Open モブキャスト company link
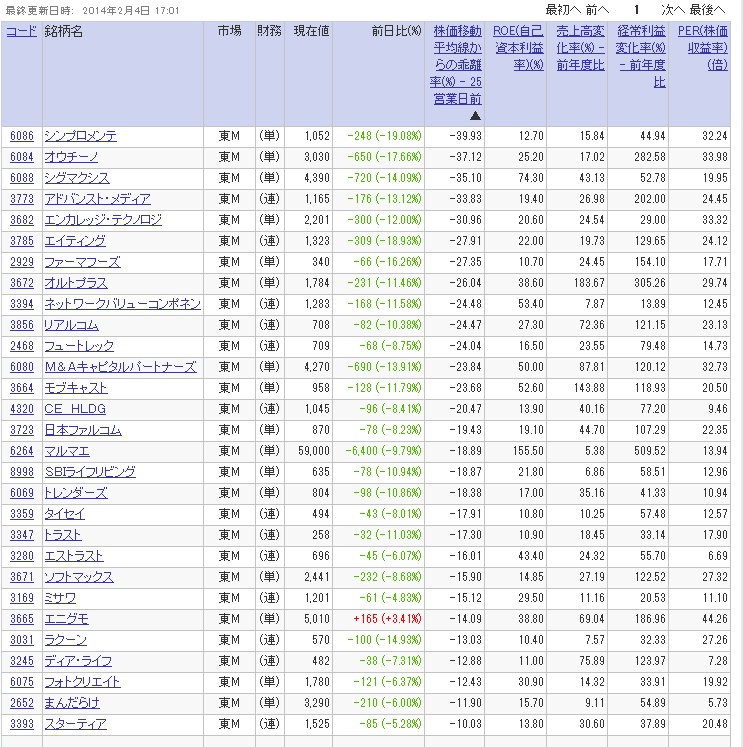 click(76, 388)
